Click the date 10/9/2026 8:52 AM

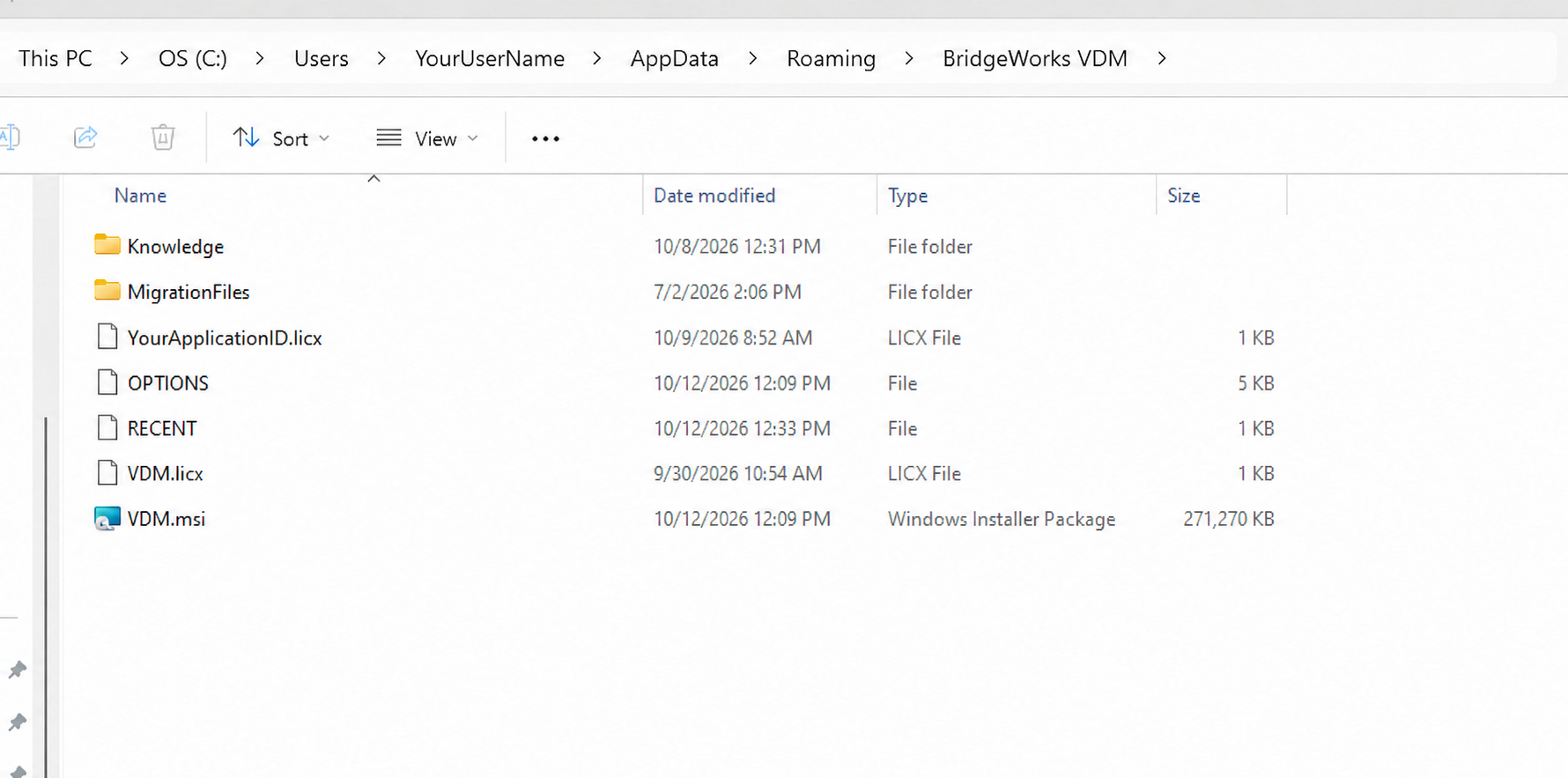(733, 337)
